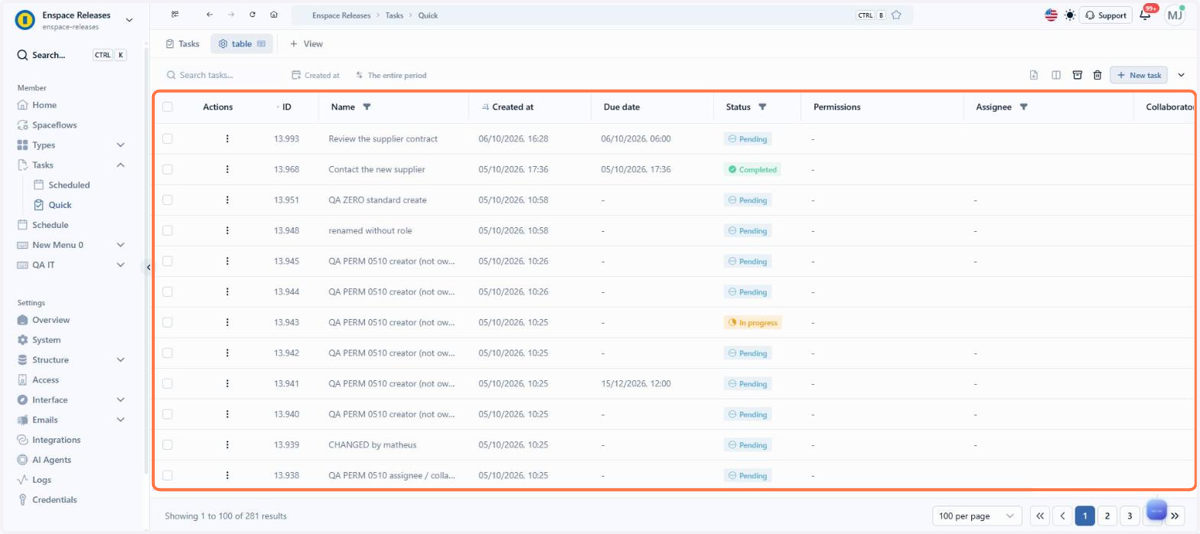The image size is (1200, 534).
Task: Switch to the Tasks view tab
Action: (183, 44)
